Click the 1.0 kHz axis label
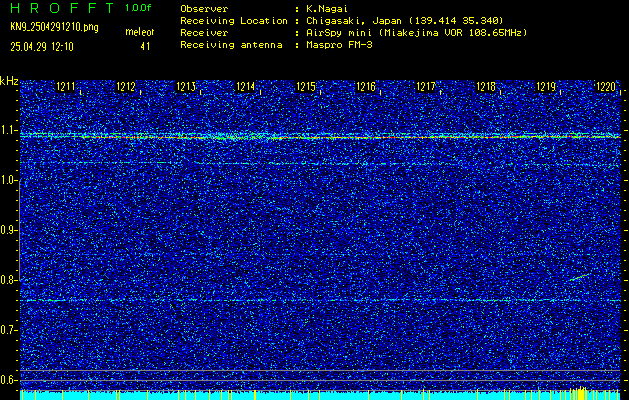The image size is (629, 400). pos(8,180)
